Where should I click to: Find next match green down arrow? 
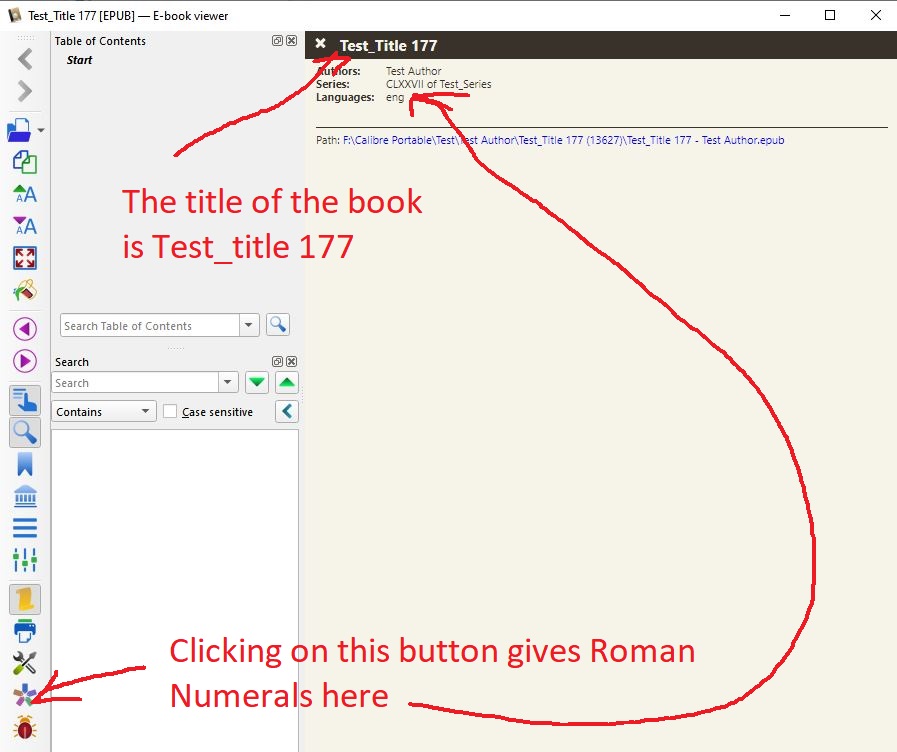pyautogui.click(x=257, y=382)
